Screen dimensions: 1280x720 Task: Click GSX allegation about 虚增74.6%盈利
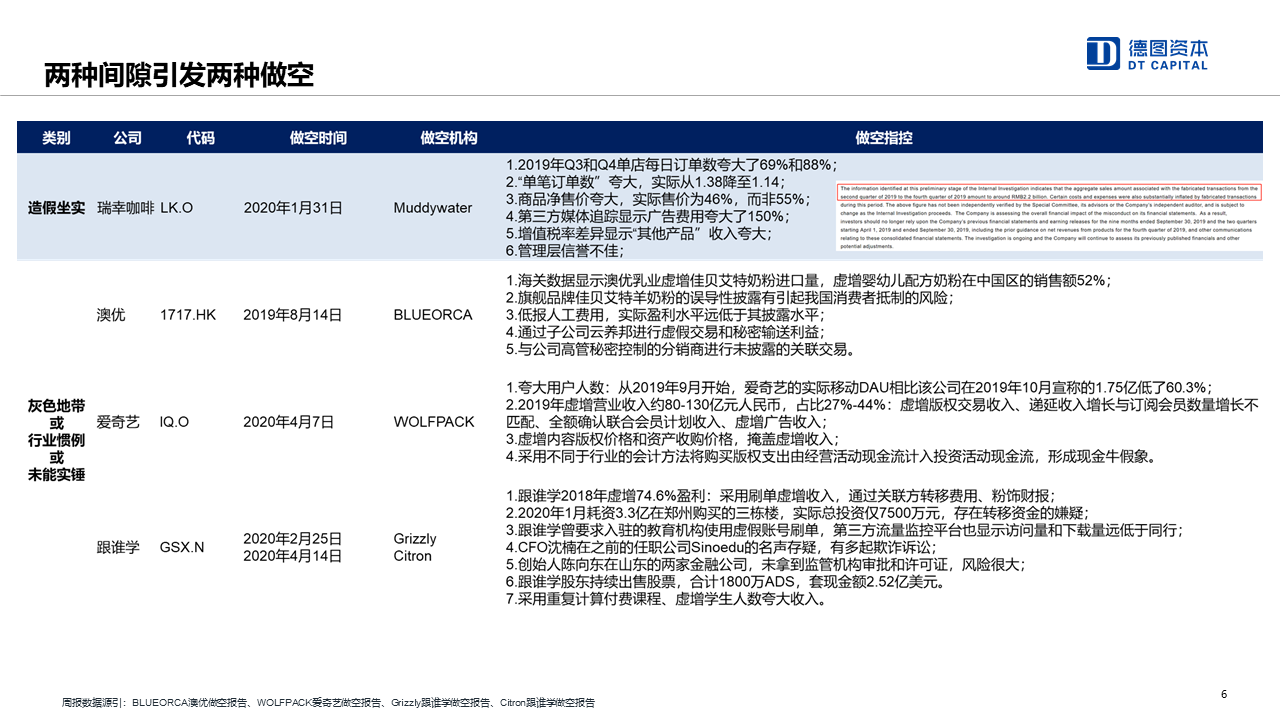tap(779, 495)
